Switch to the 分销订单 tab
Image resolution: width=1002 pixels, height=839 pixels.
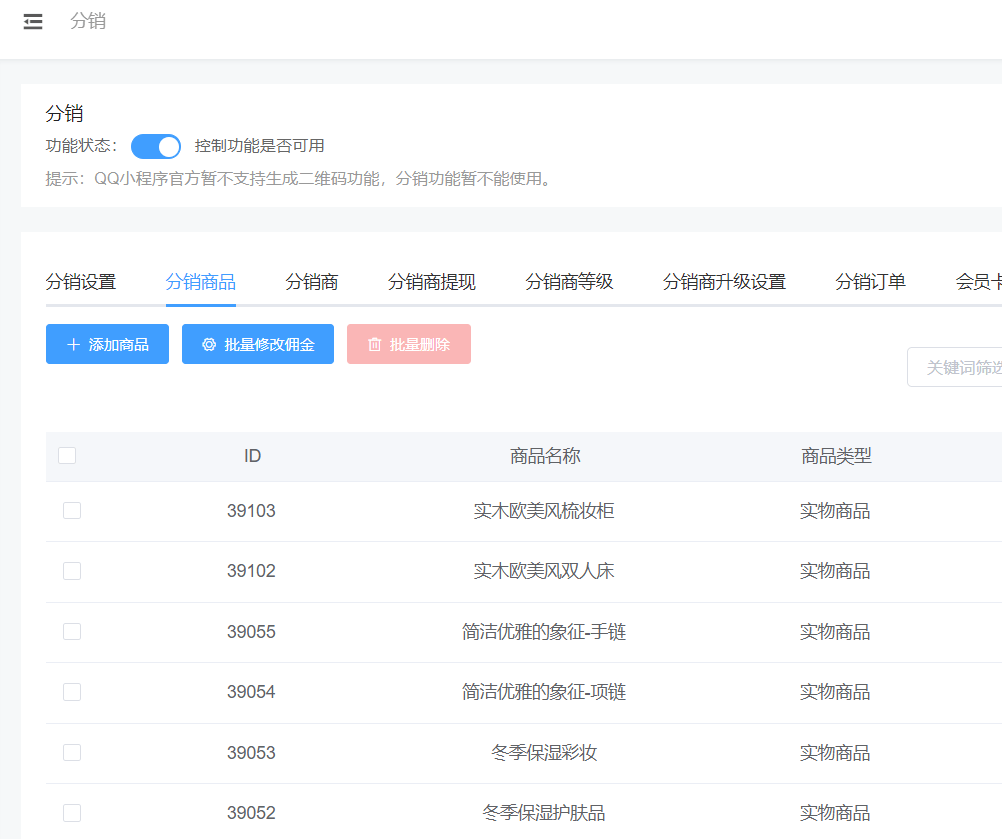(870, 282)
